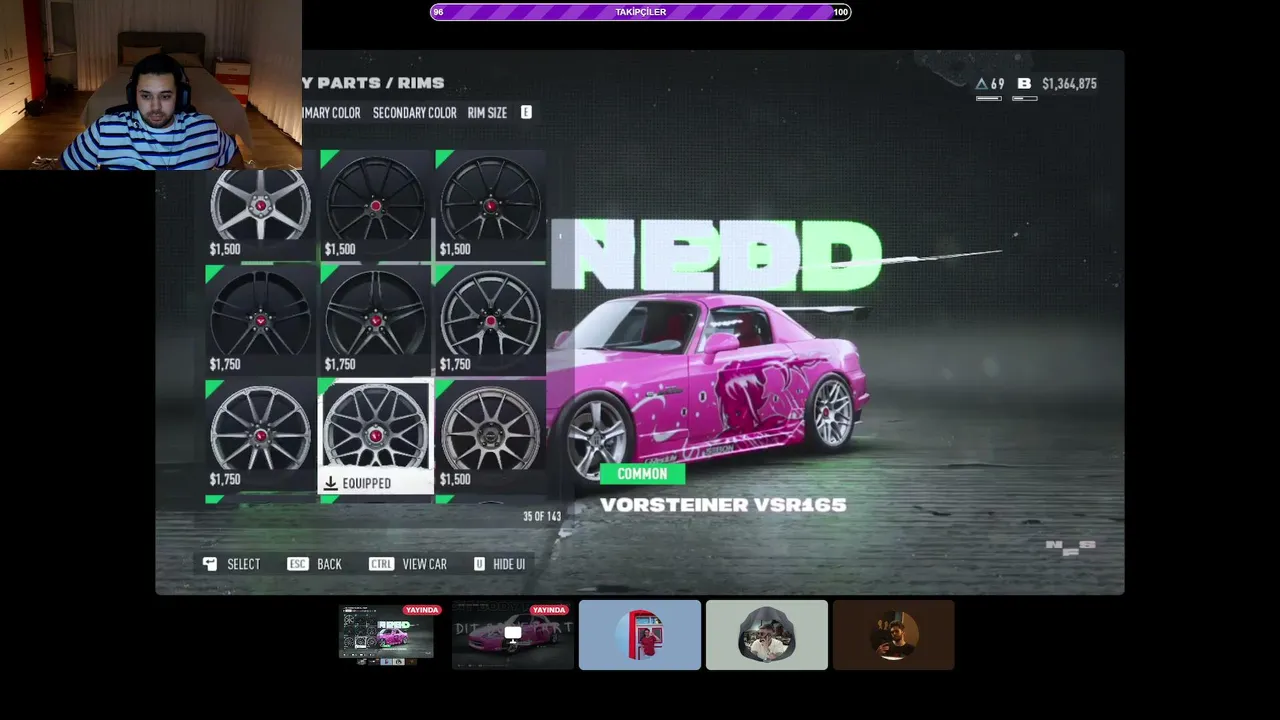Click the $1,364,875 cash balance
The image size is (1280, 720).
click(1069, 84)
